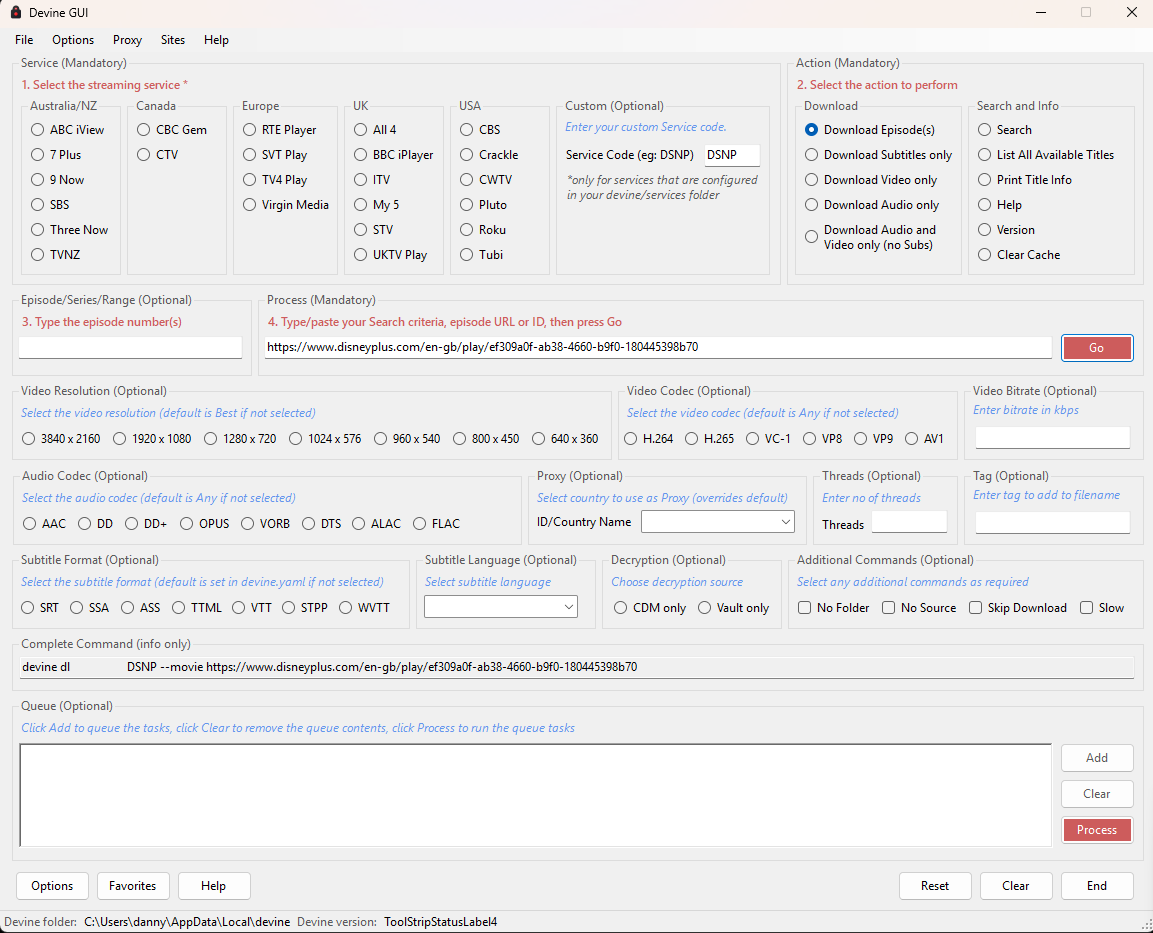Select SRT subtitle format
Viewport: 1153px width, 933px height.
click(x=40, y=607)
